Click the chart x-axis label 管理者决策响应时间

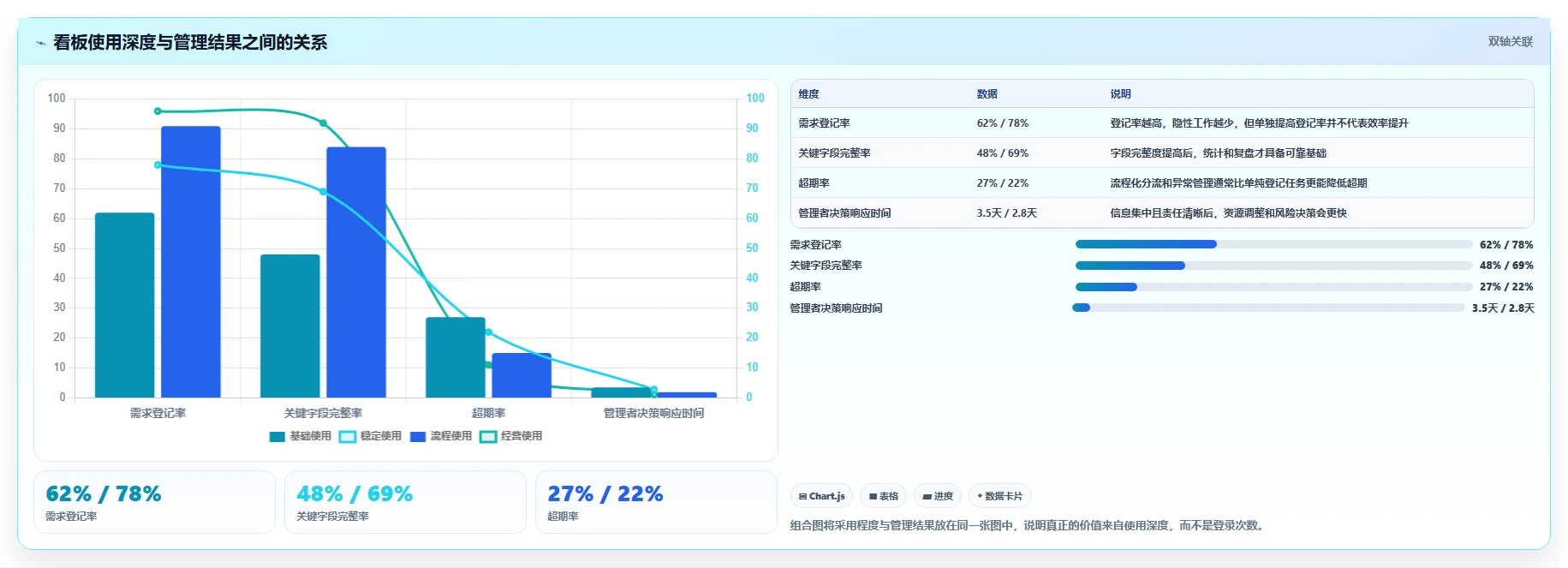pos(653,413)
